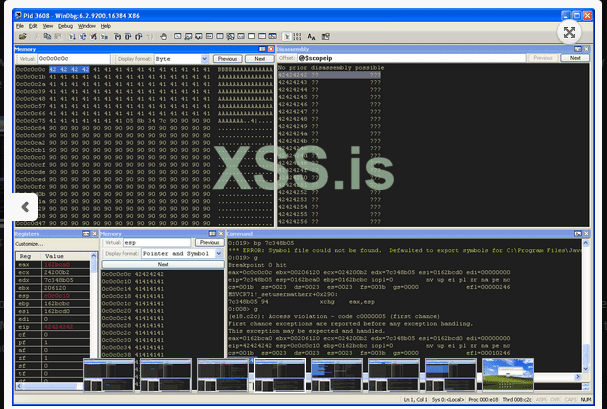Click the Command window scroll-down arrow
Screen dimensions: 607x409
586,368
